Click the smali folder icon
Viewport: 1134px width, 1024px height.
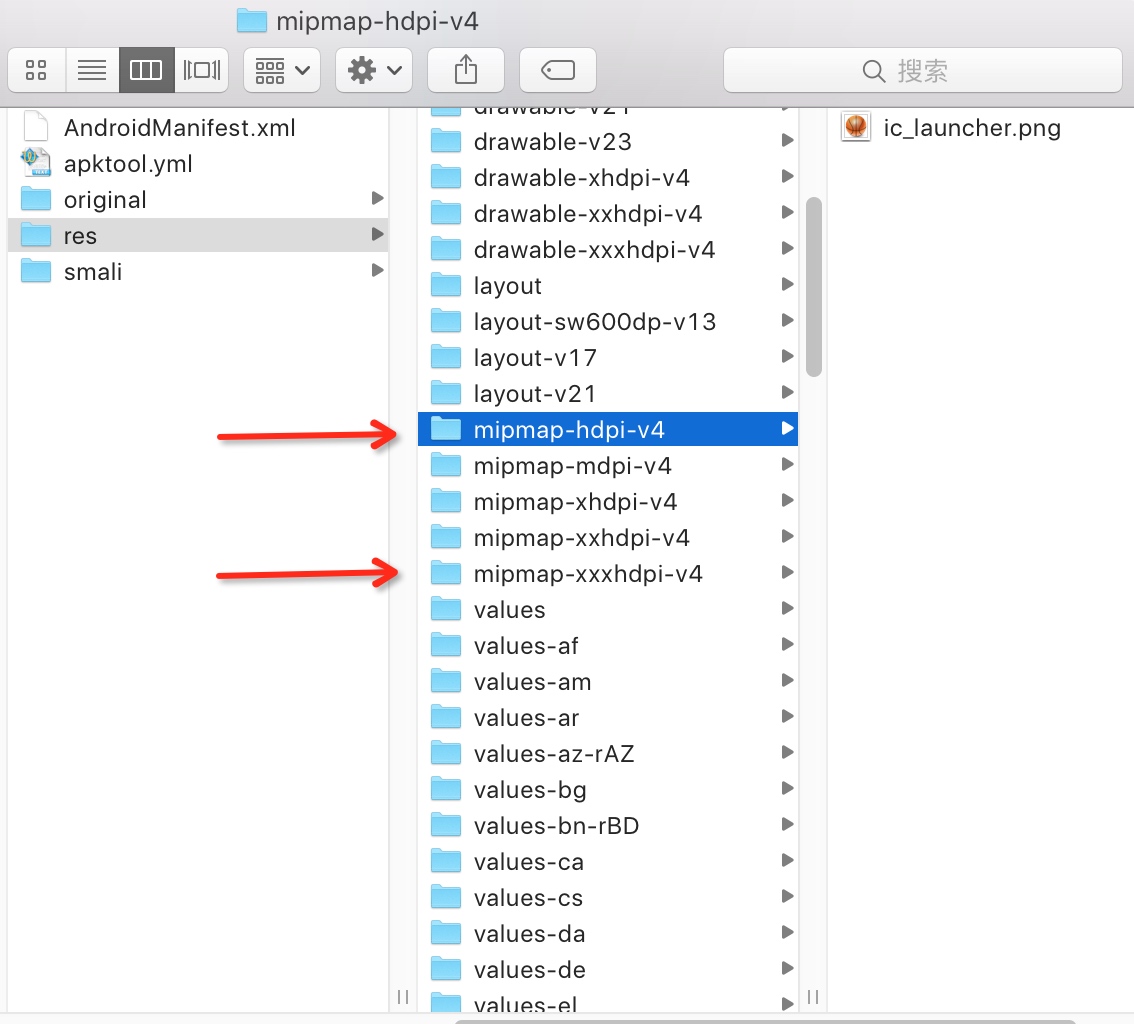coord(36,270)
